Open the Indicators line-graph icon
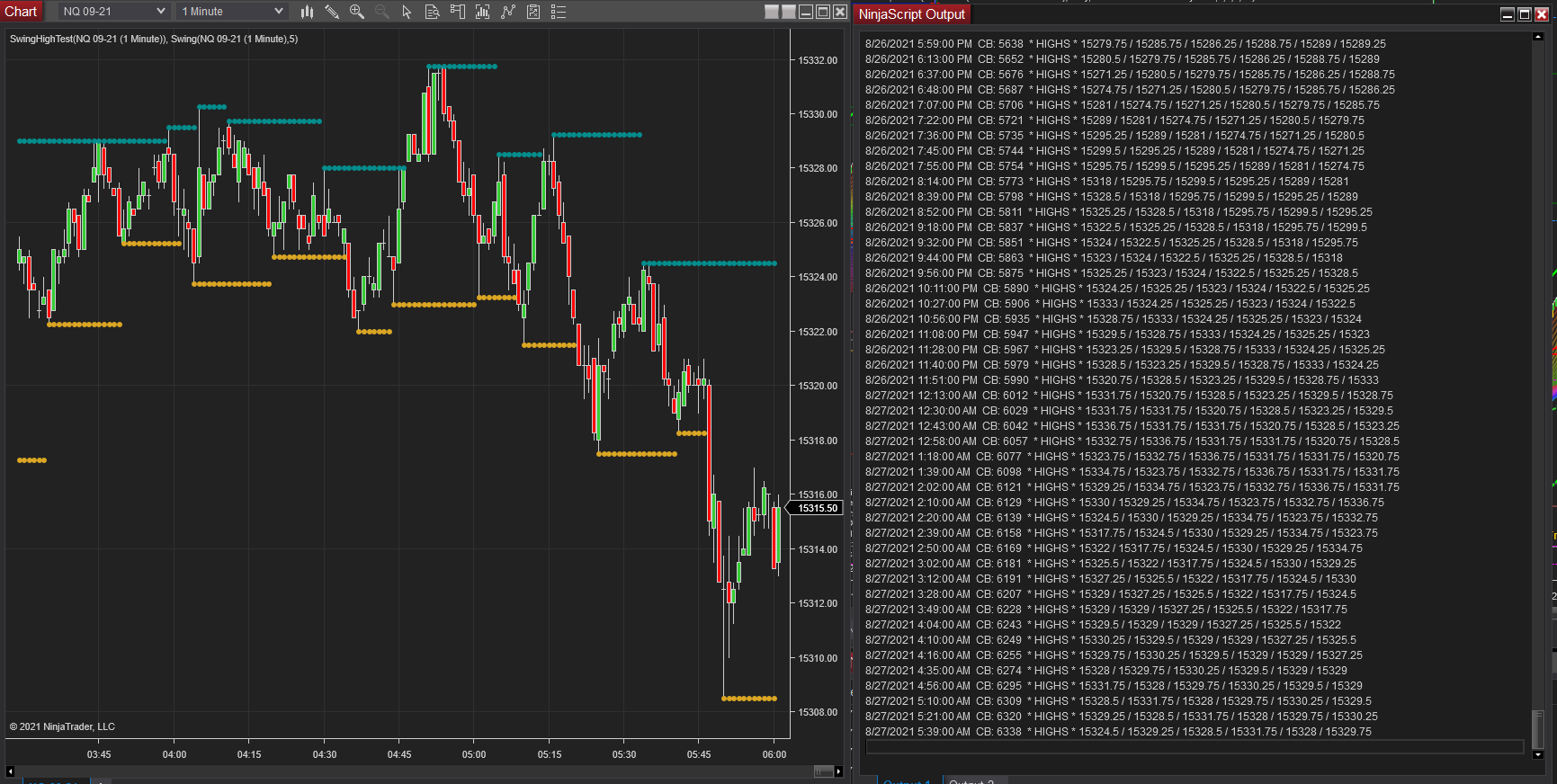The image size is (1557, 784). 508,12
